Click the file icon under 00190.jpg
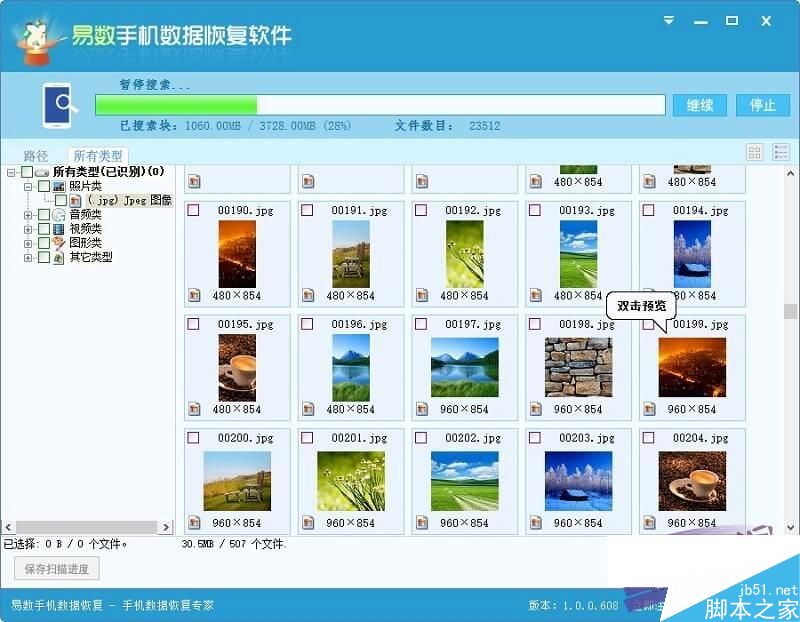This screenshot has height=622, width=800. [x=194, y=295]
